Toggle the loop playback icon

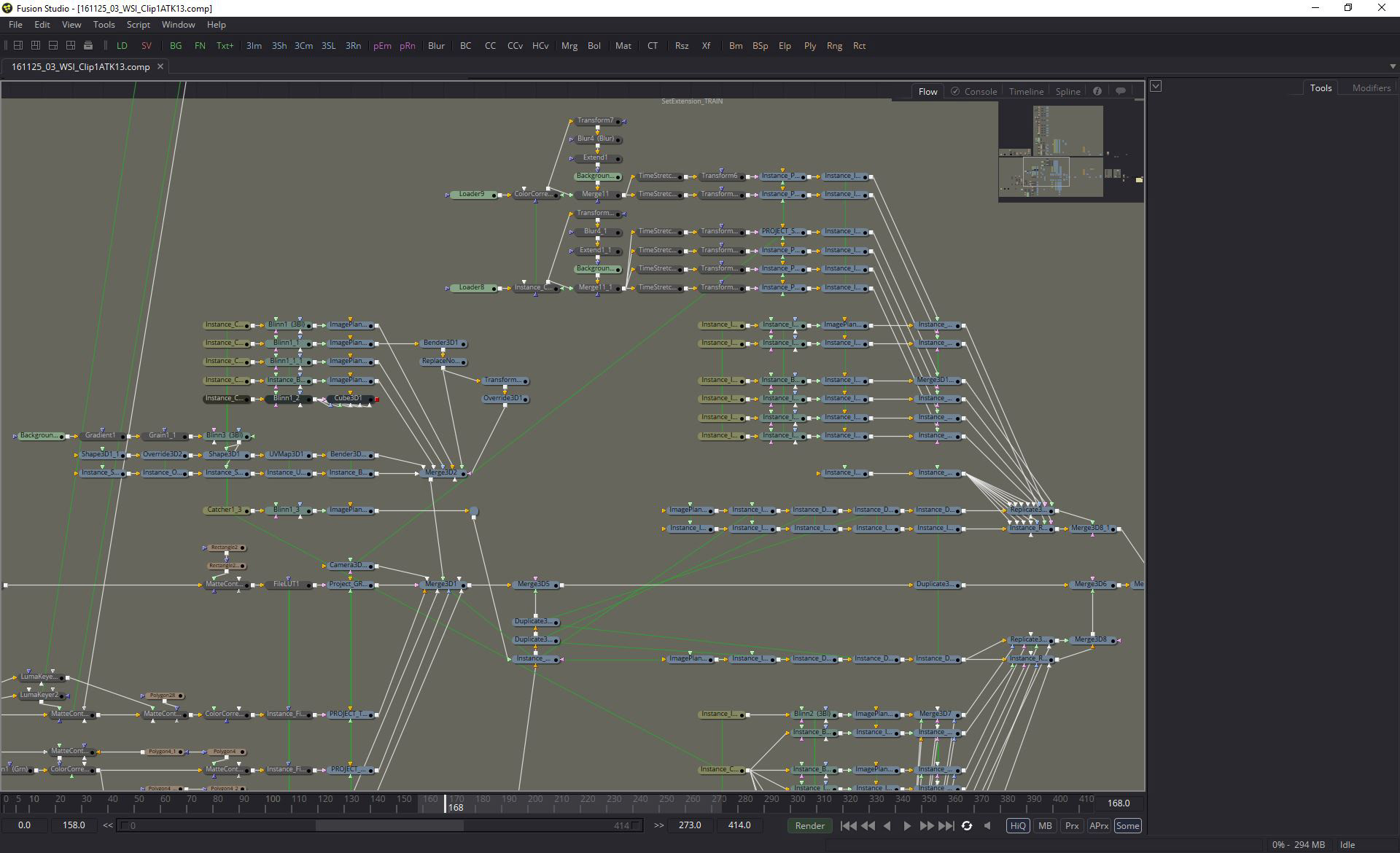[967, 825]
